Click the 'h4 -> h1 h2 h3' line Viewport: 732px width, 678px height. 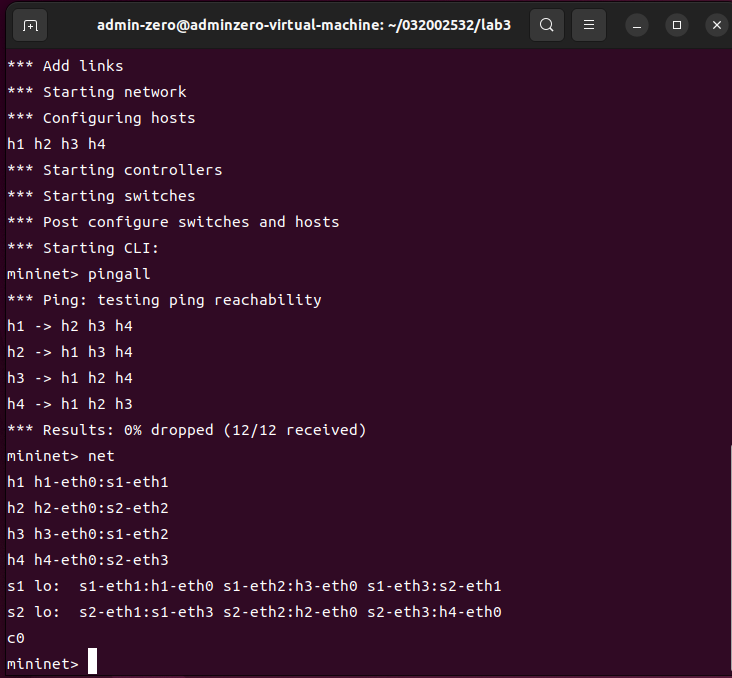70,404
